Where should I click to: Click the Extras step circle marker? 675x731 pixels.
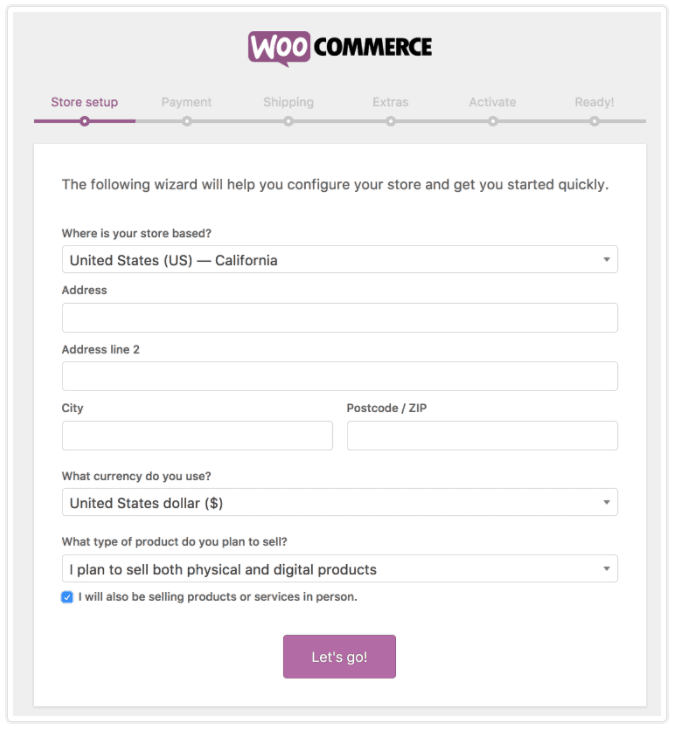coord(390,122)
